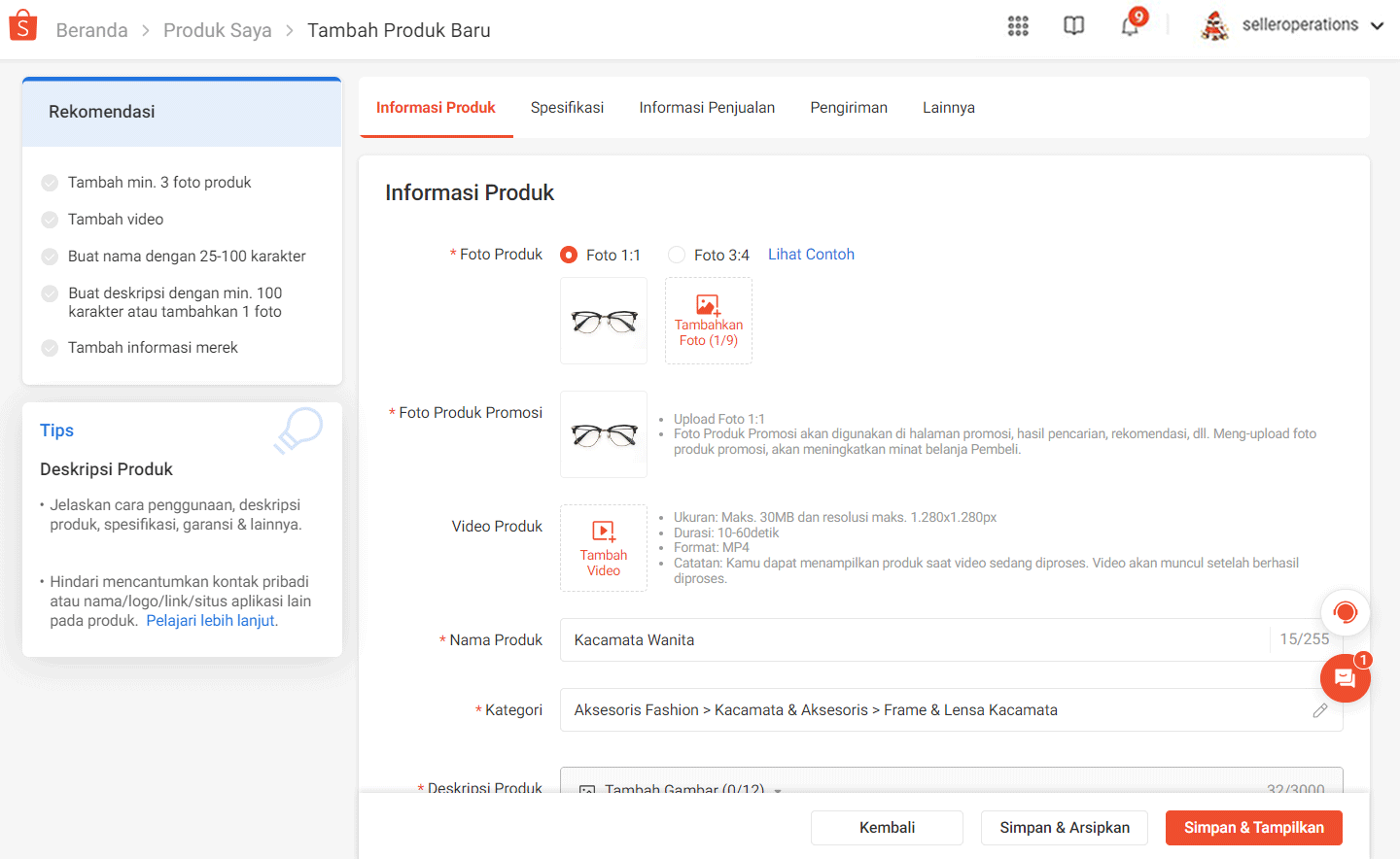This screenshot has width=1400, height=859.
Task: Open the chat bubble icon with badge
Action: (1345, 677)
